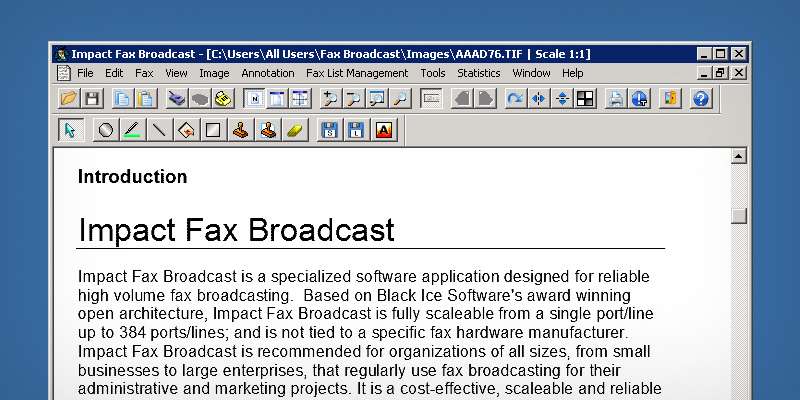
Task: Click the red text annotation button
Action: [x=384, y=130]
